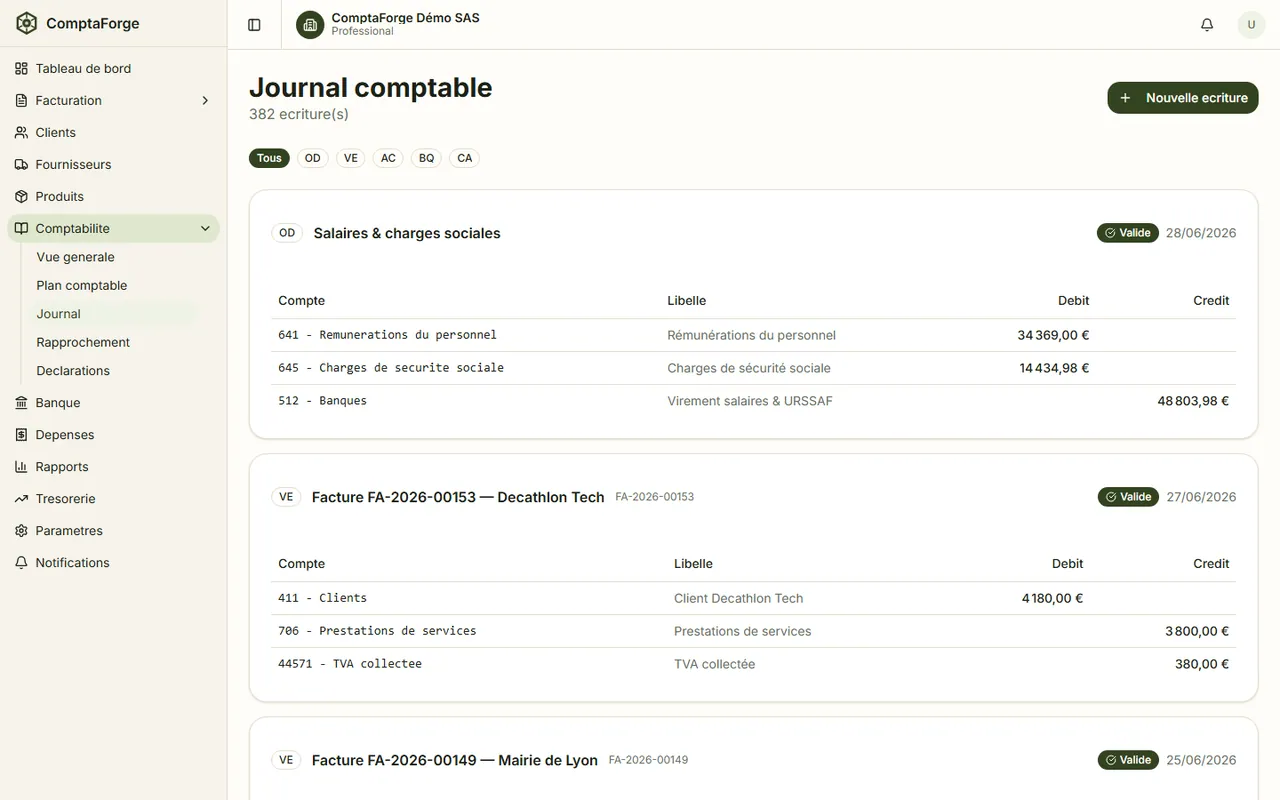Click the Virement salaires & URSSAF label
The width and height of the screenshot is (1280, 800).
point(750,401)
